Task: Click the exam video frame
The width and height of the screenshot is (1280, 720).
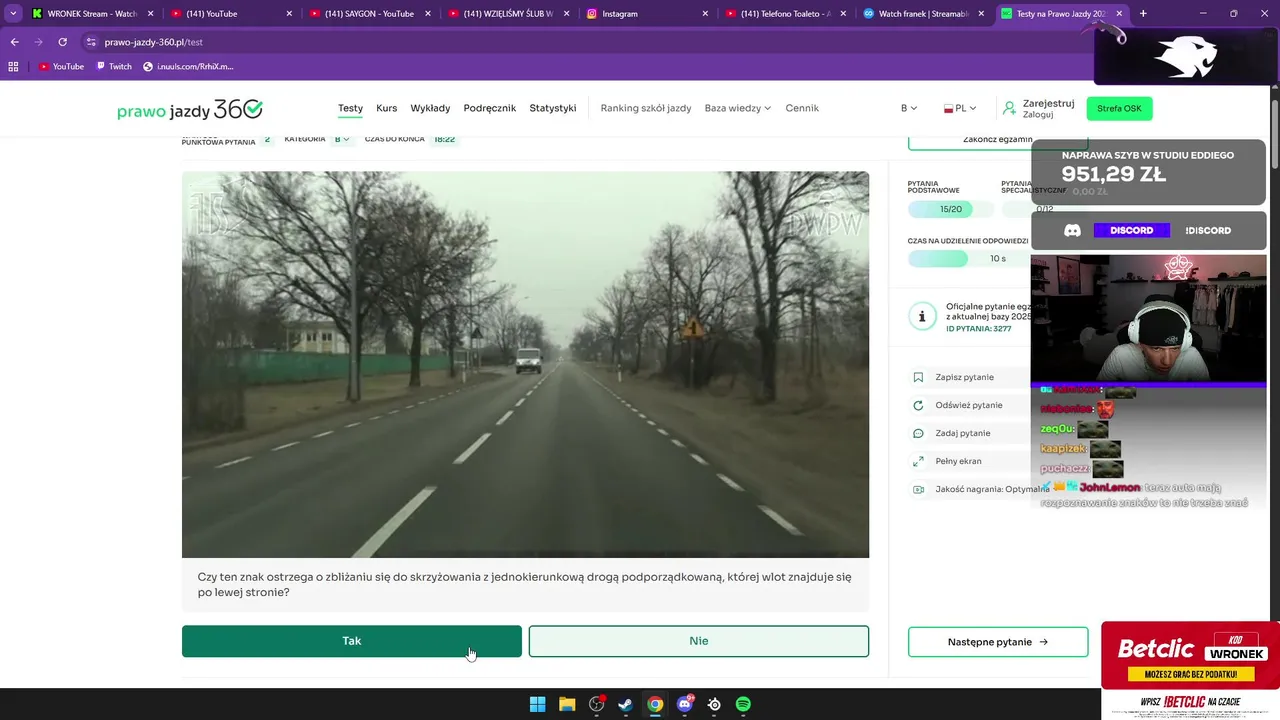Action: point(525,364)
